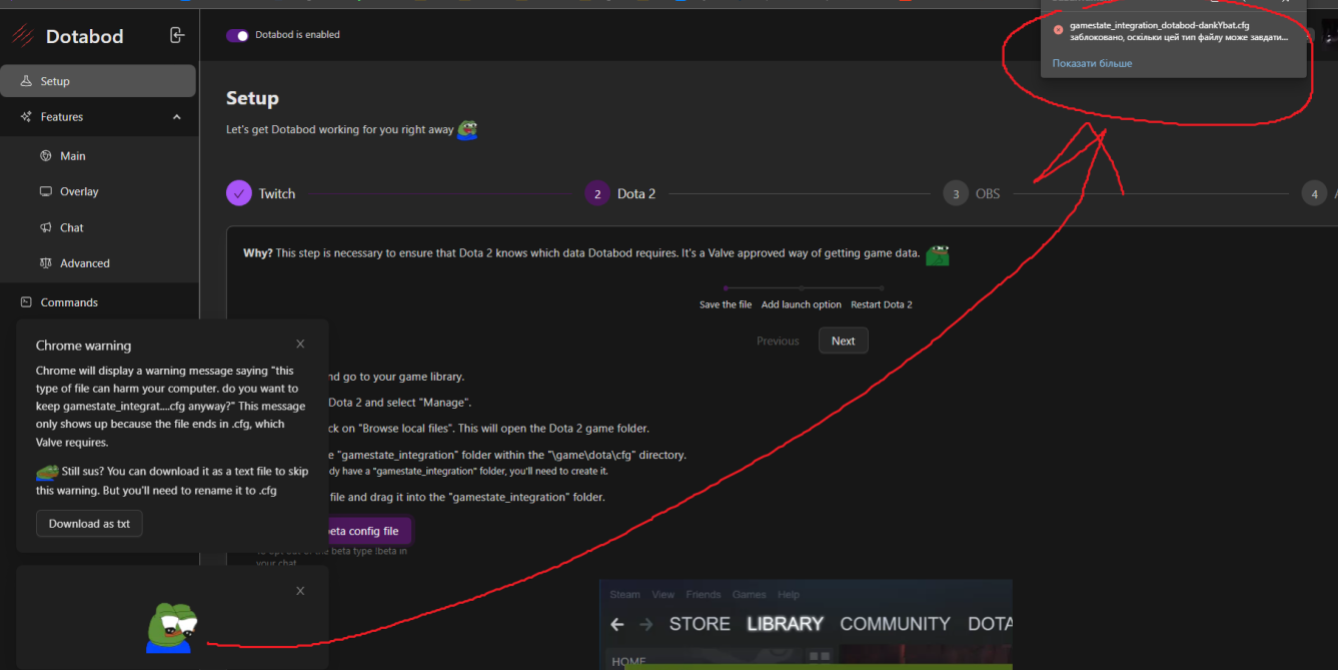Click the red Dotabod logo
Screen dimensions: 1338x670
click(x=23, y=35)
